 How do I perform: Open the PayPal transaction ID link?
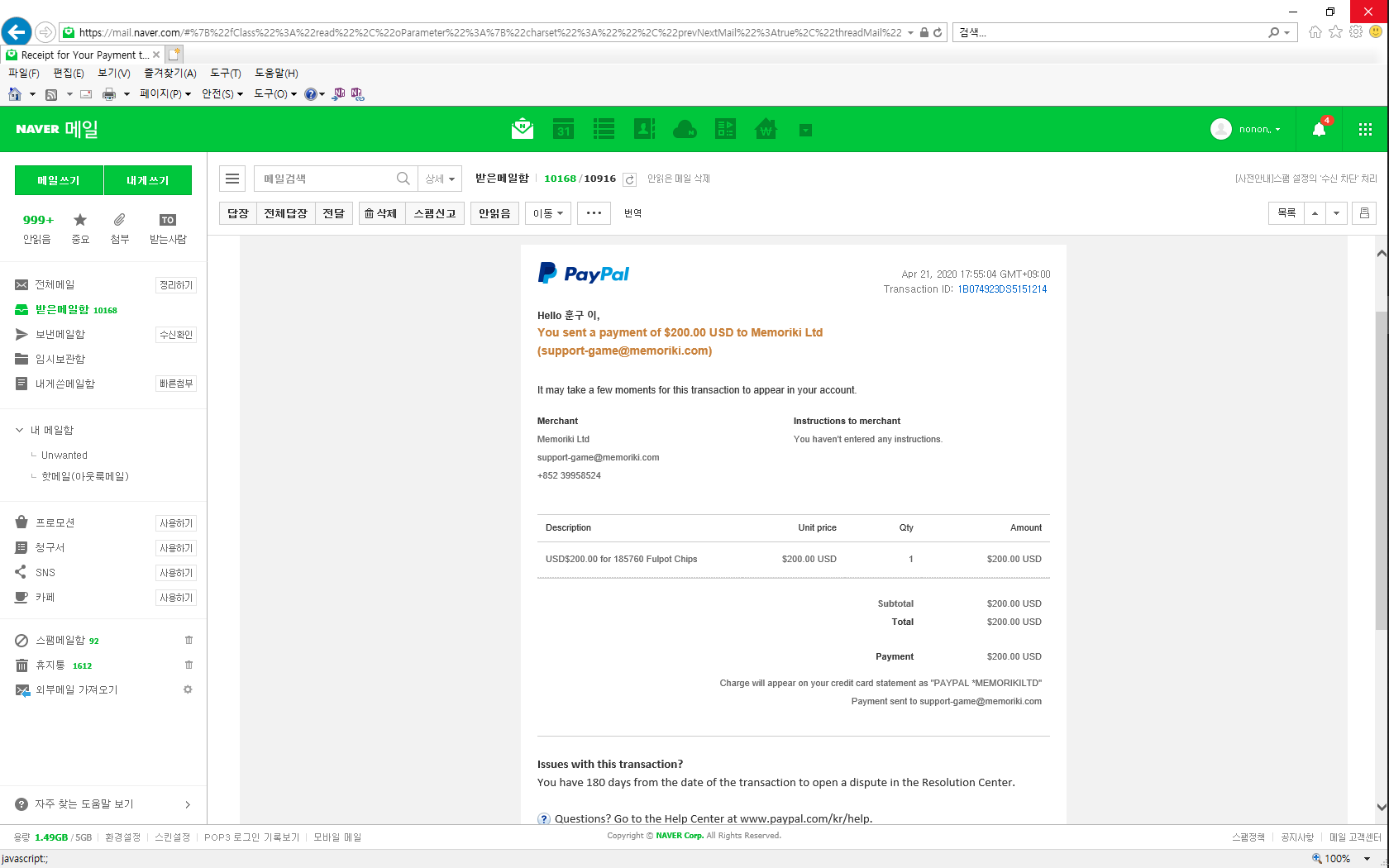(x=1002, y=289)
